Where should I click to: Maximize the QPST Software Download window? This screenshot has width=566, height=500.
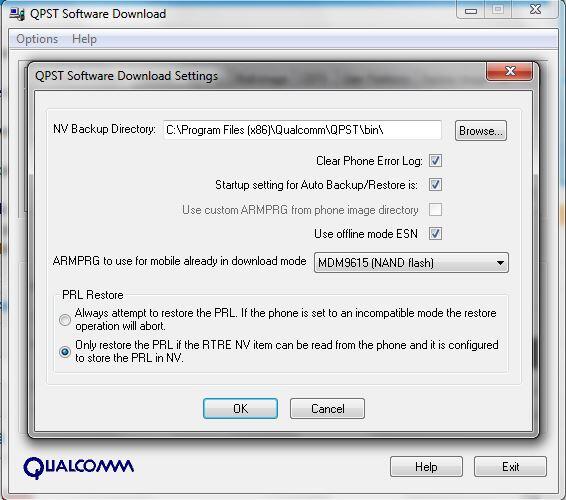point(498,10)
